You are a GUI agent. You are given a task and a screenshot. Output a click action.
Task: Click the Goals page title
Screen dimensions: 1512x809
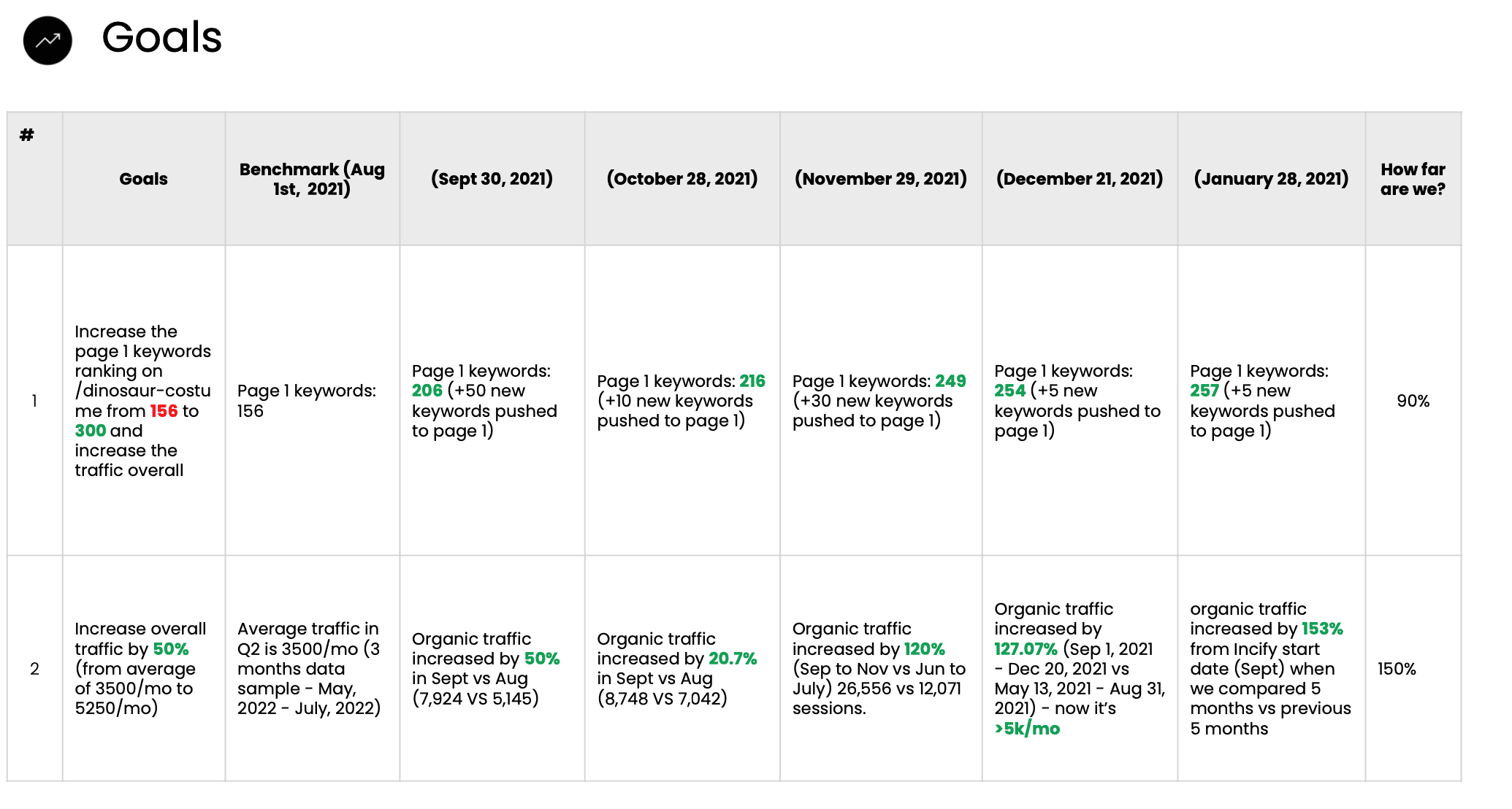pos(161,37)
